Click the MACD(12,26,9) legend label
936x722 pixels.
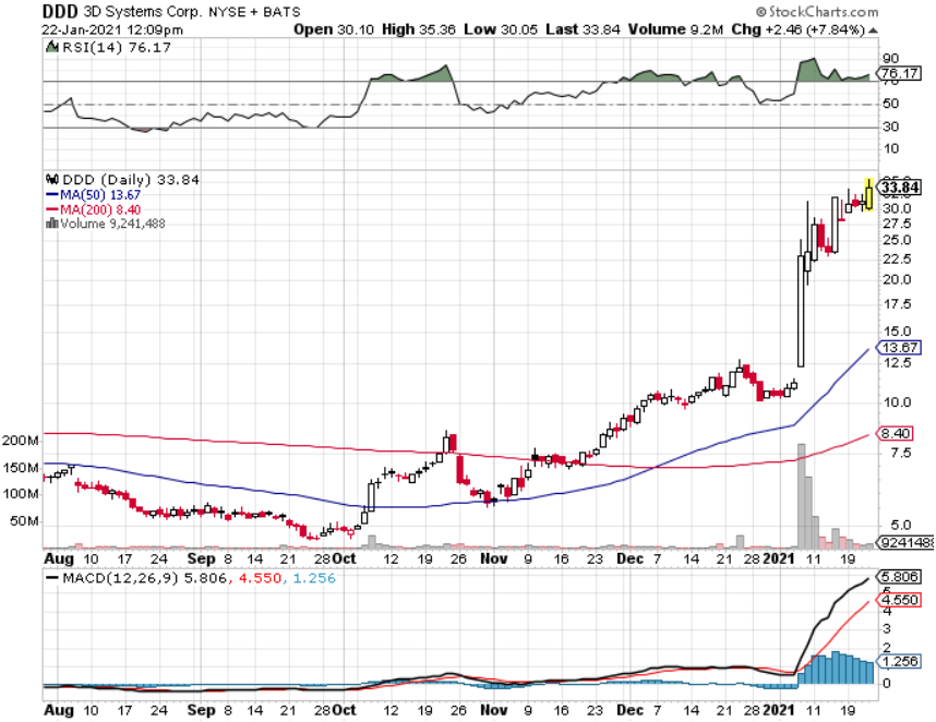(x=120, y=578)
